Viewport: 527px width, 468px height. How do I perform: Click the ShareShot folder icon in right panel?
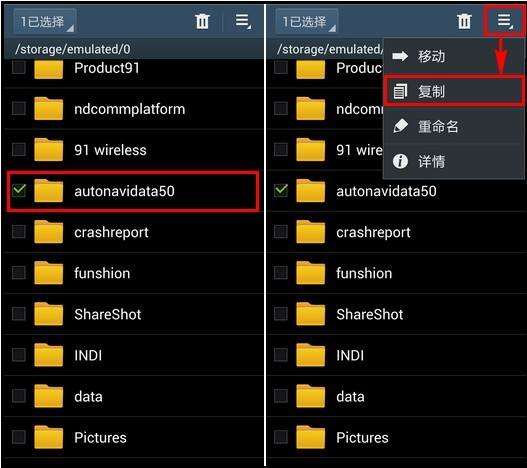pos(311,314)
